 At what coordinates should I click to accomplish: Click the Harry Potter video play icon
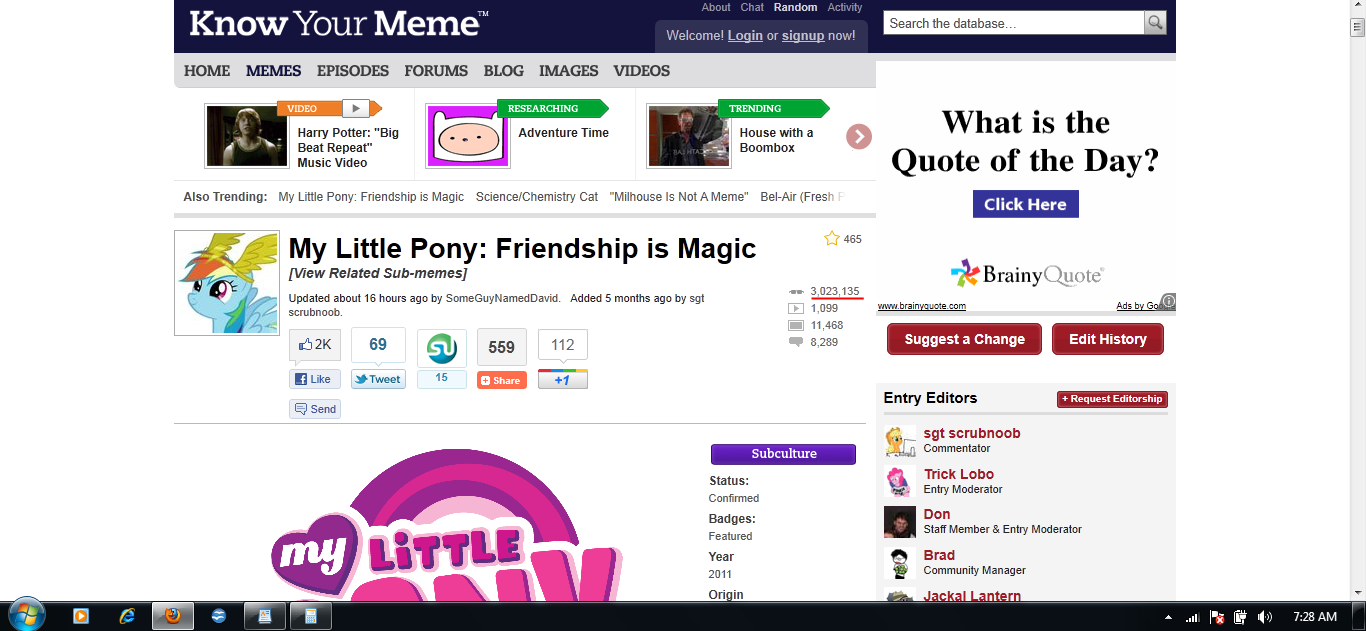tap(355, 108)
